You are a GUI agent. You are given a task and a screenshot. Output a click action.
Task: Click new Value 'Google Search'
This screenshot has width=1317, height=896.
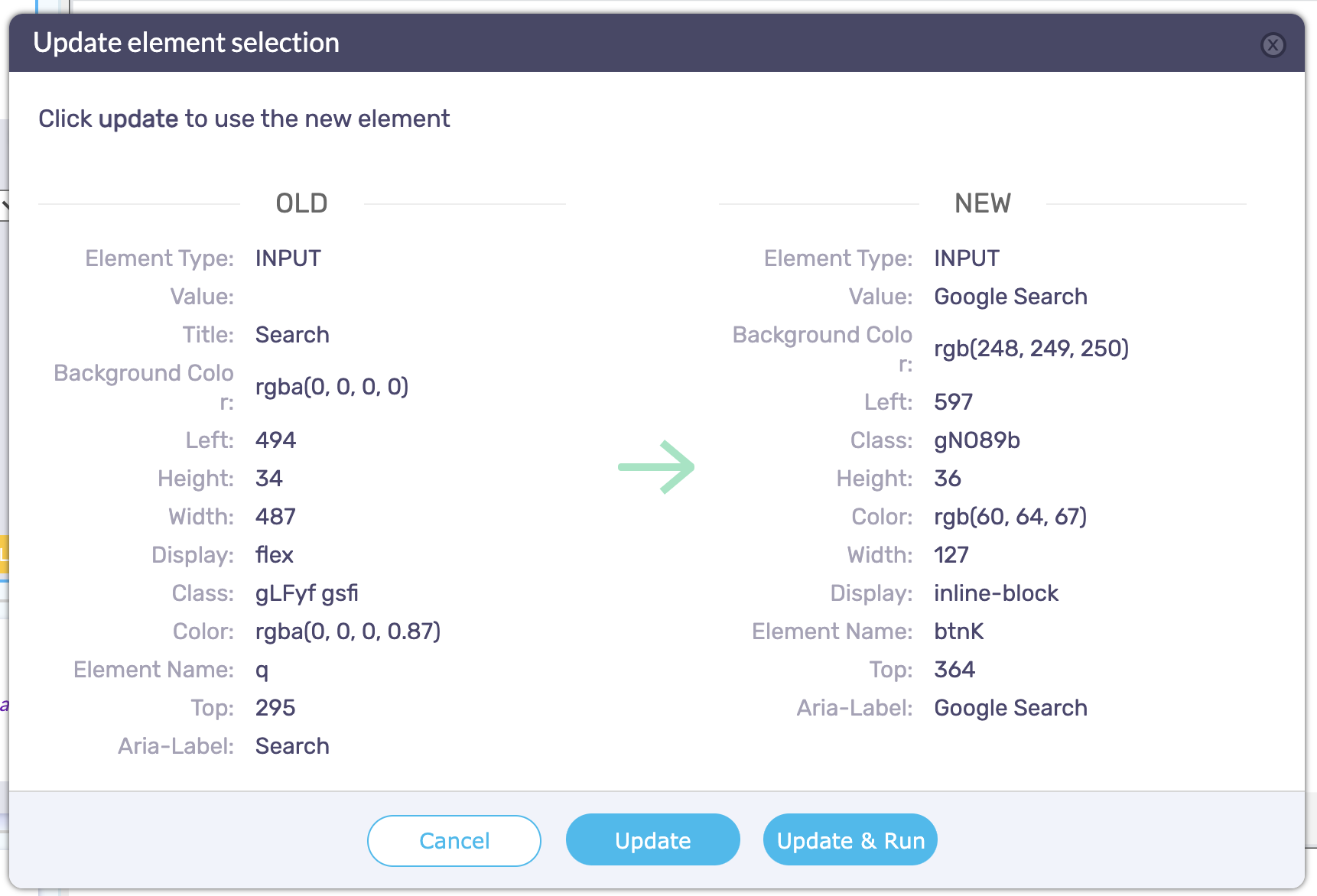coord(1010,297)
